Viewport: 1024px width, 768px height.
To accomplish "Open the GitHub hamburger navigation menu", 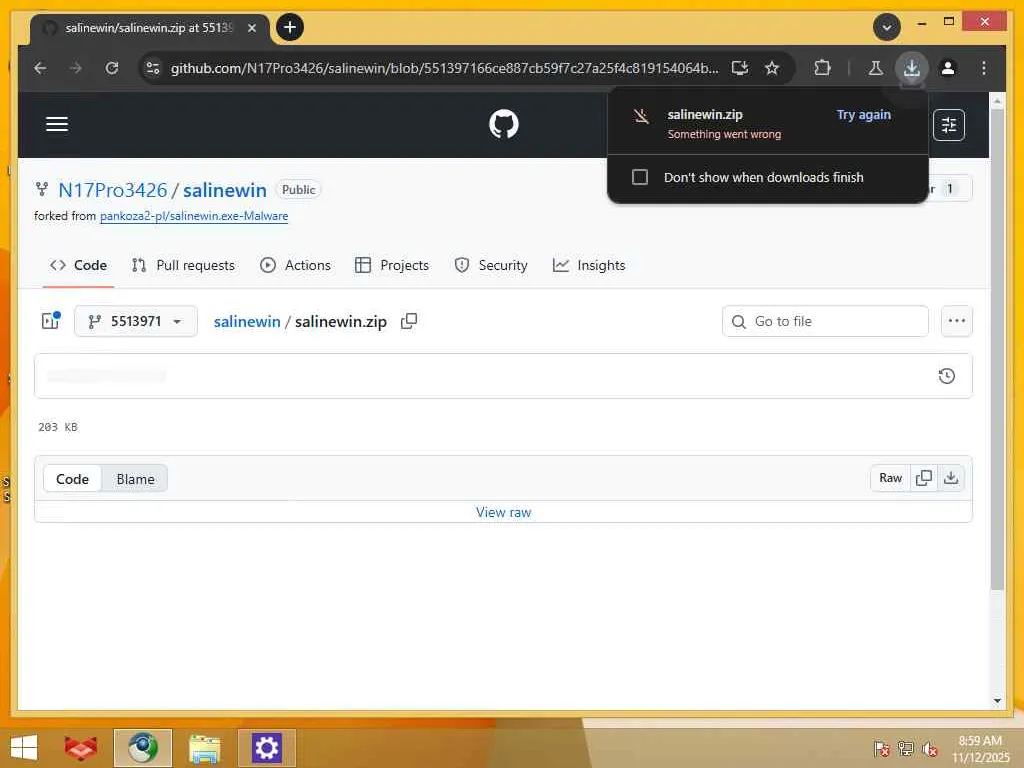I will point(57,124).
